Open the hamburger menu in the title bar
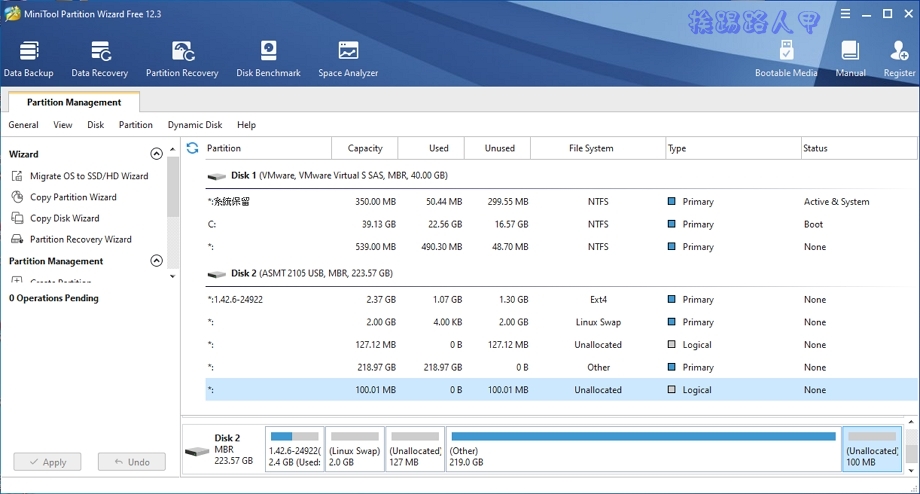 click(845, 13)
